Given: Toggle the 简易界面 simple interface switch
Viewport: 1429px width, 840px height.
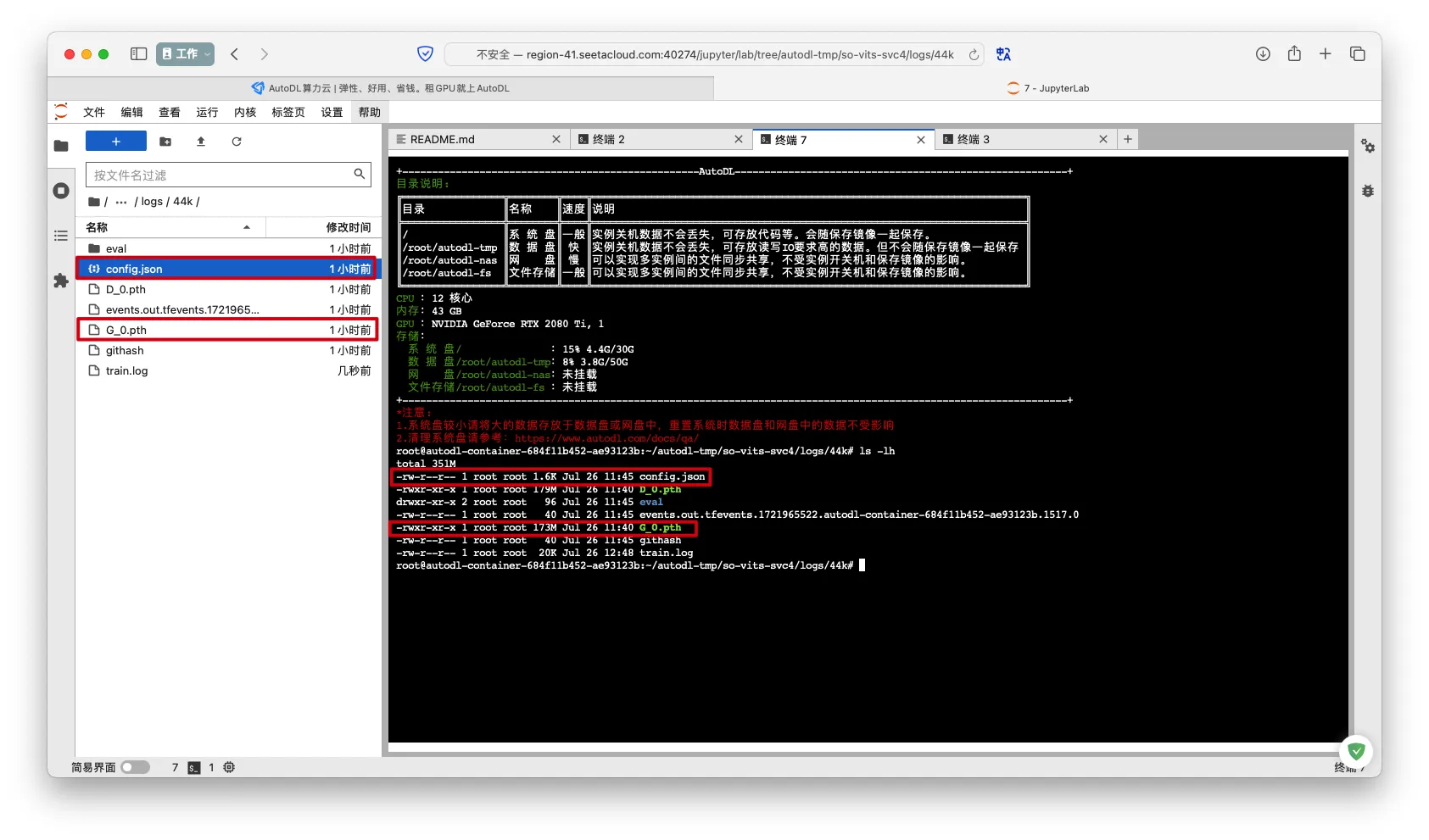Looking at the screenshot, I should 135,767.
